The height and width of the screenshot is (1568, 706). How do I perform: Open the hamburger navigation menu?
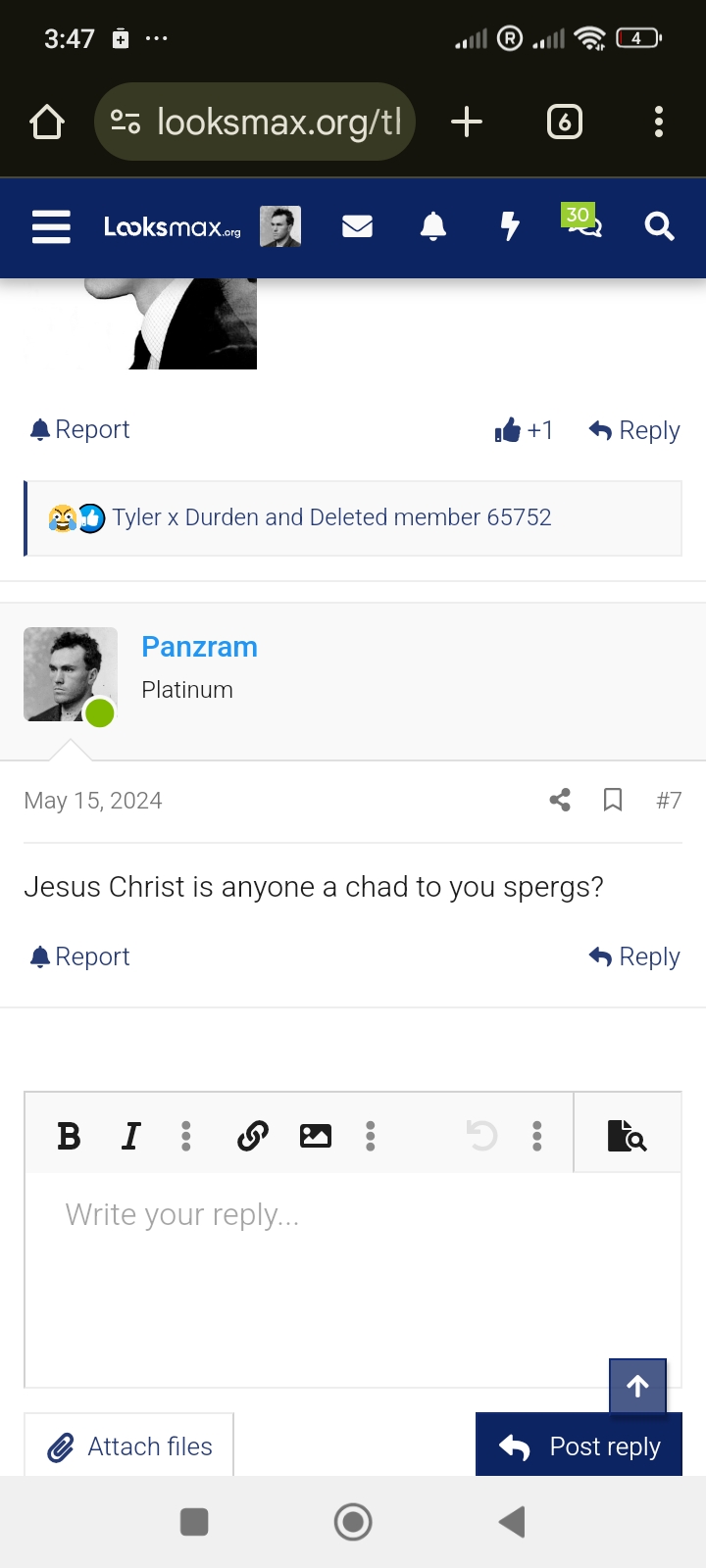(51, 227)
